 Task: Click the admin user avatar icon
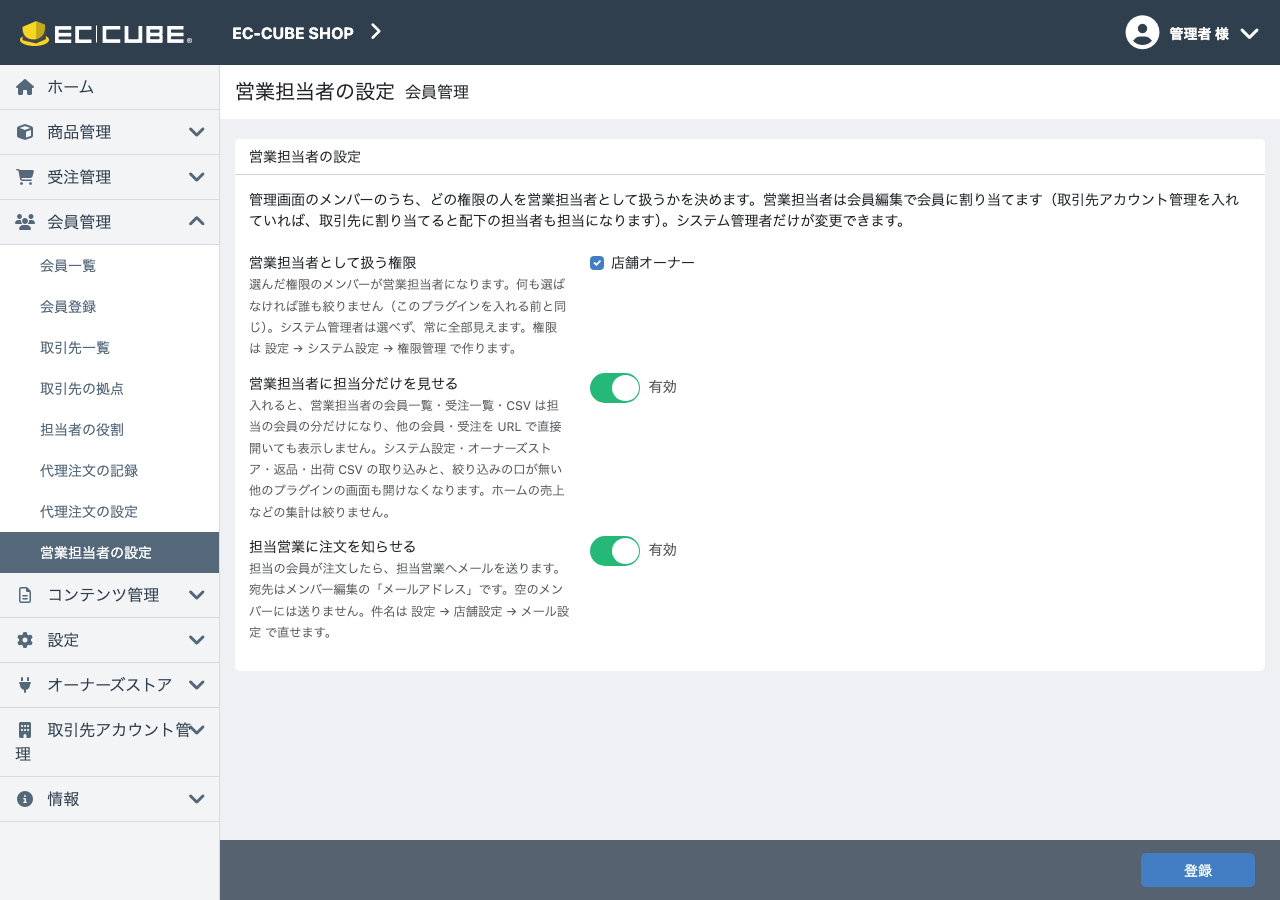[1142, 33]
